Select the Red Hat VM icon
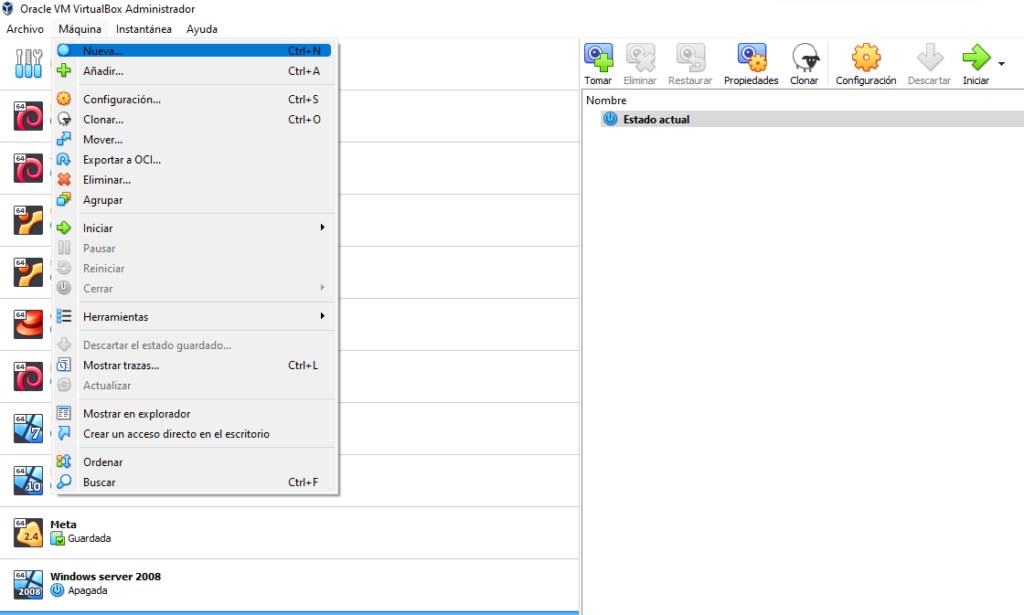The image size is (1024, 615). (29, 324)
